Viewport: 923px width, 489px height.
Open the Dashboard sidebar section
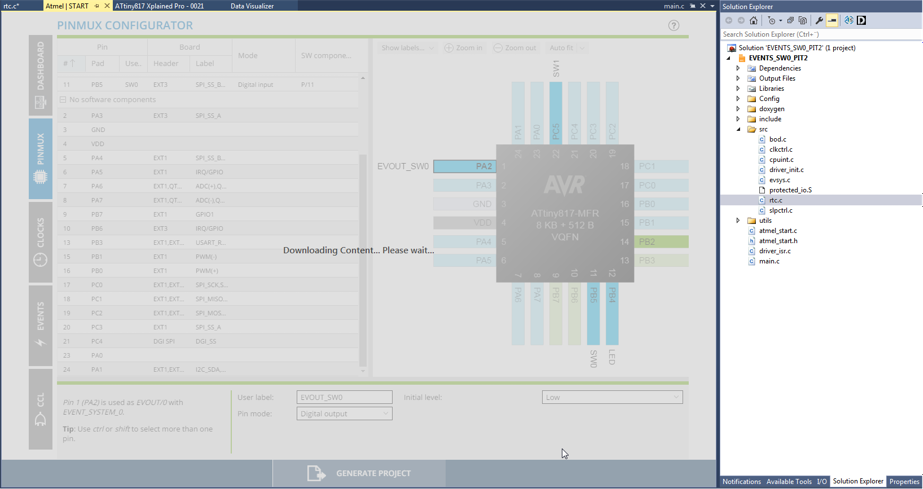(40, 75)
